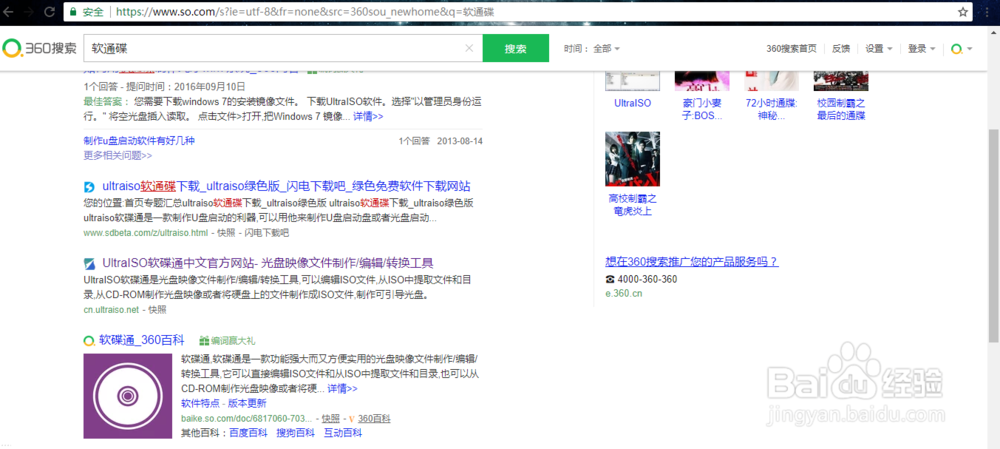Open the 360搜索 logo home
The width and height of the screenshot is (1000, 449).
tap(40, 48)
